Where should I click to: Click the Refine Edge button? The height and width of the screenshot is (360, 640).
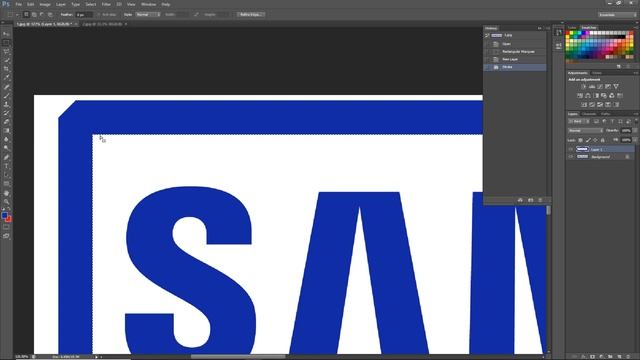[x=251, y=14]
